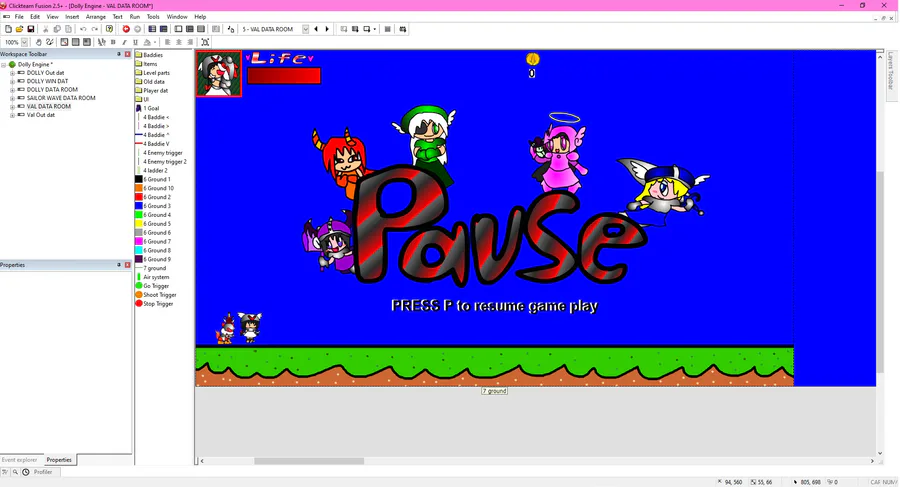This screenshot has width=900, height=487.
Task: Toggle italic text formatting
Action: [x=125, y=42]
